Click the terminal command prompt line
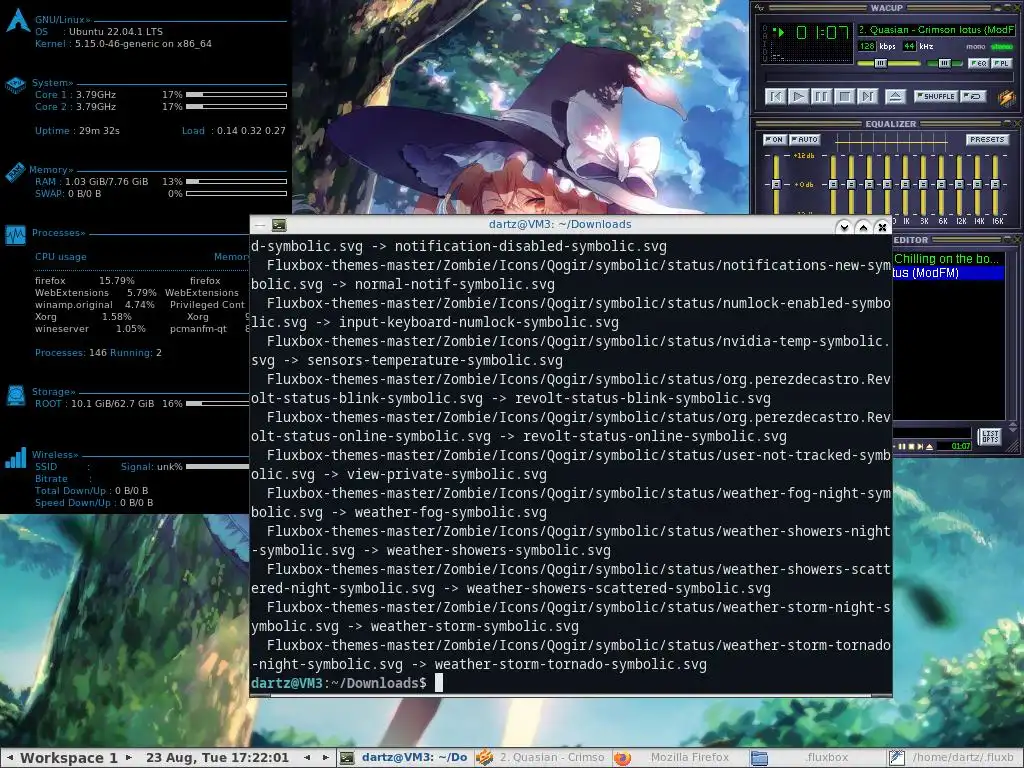 pos(571,683)
